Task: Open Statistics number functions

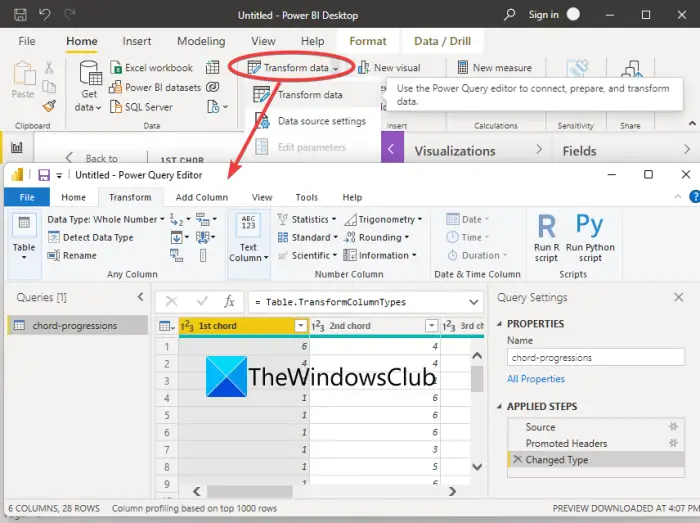Action: (x=307, y=220)
